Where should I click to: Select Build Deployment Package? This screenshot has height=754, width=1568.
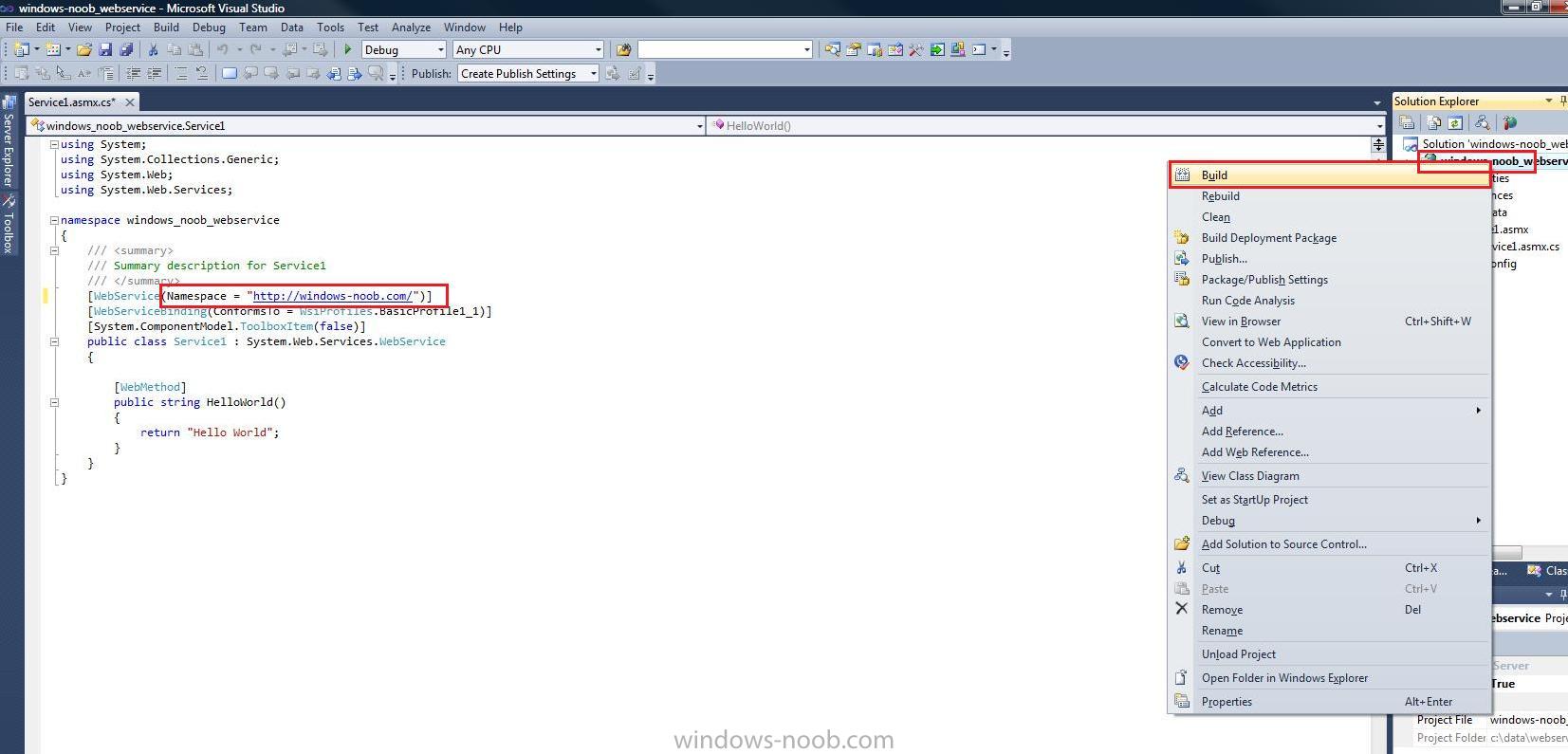(x=1330, y=238)
